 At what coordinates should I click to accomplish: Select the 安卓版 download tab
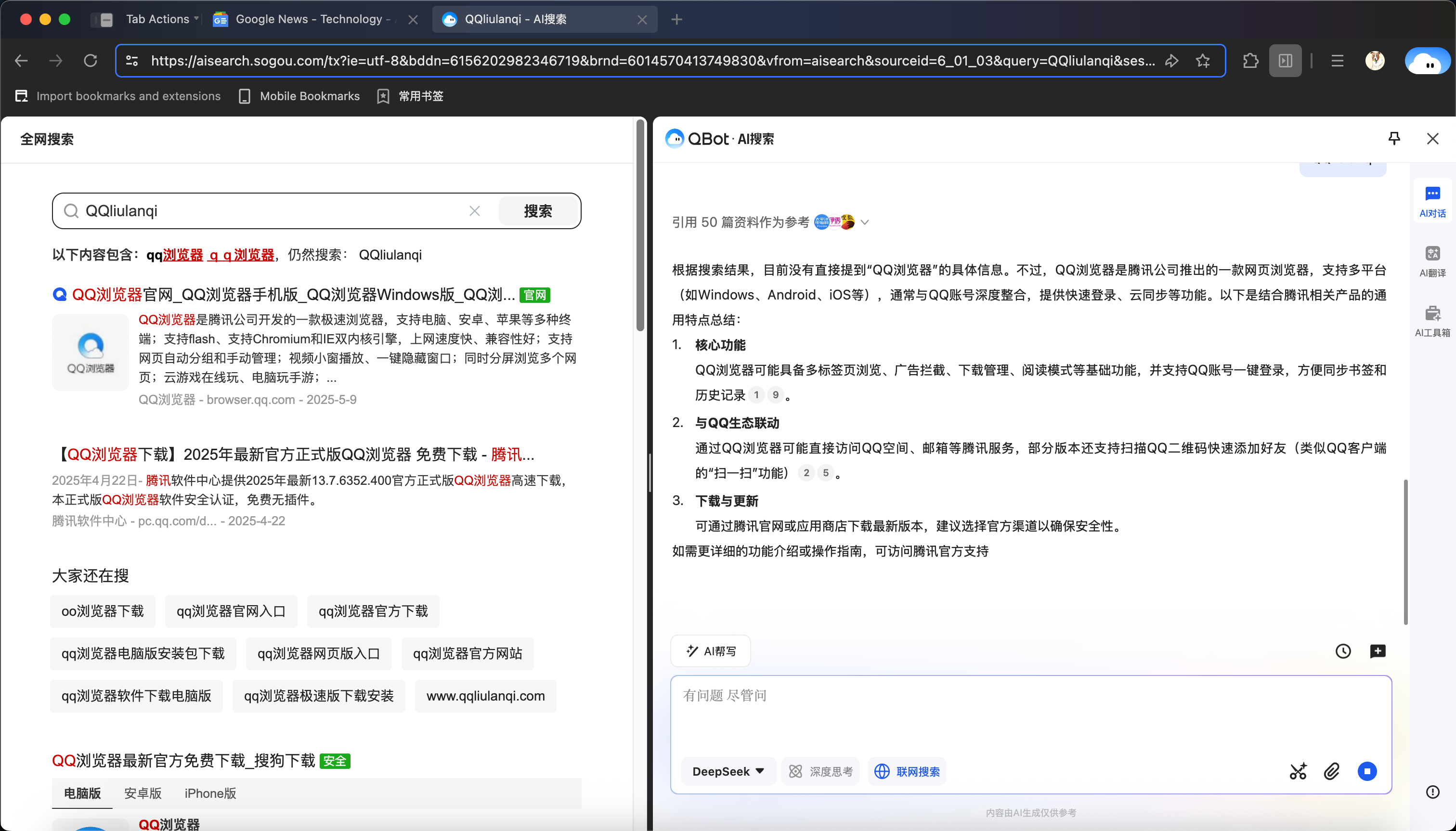(143, 793)
